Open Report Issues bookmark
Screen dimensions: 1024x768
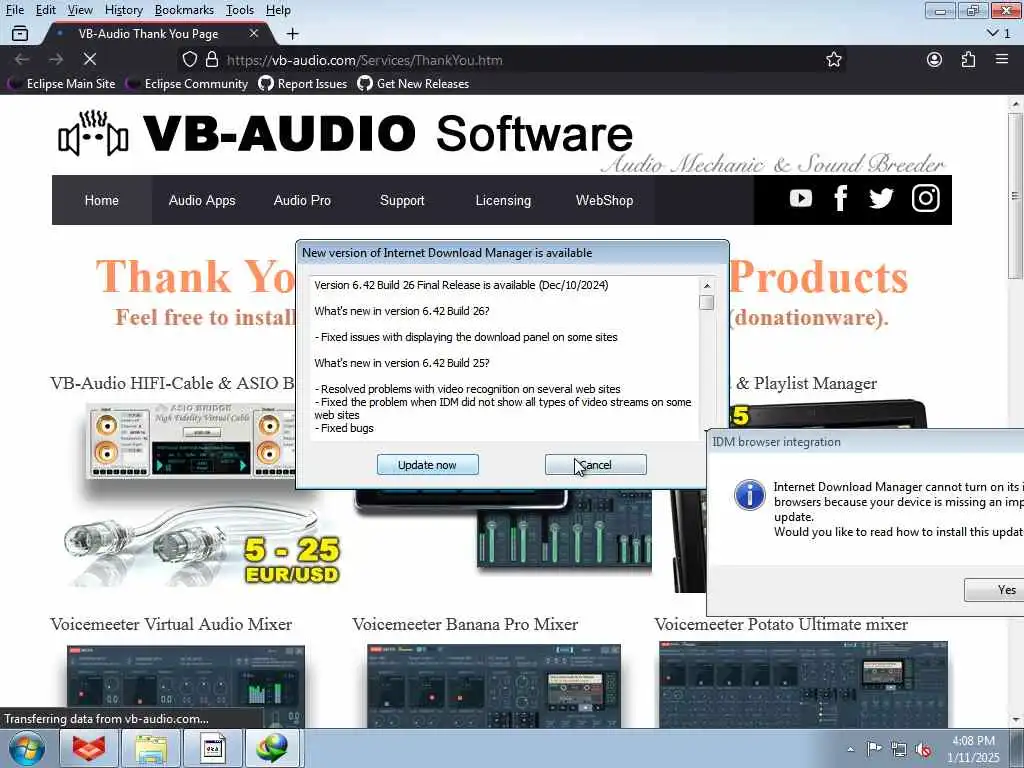click(x=303, y=84)
